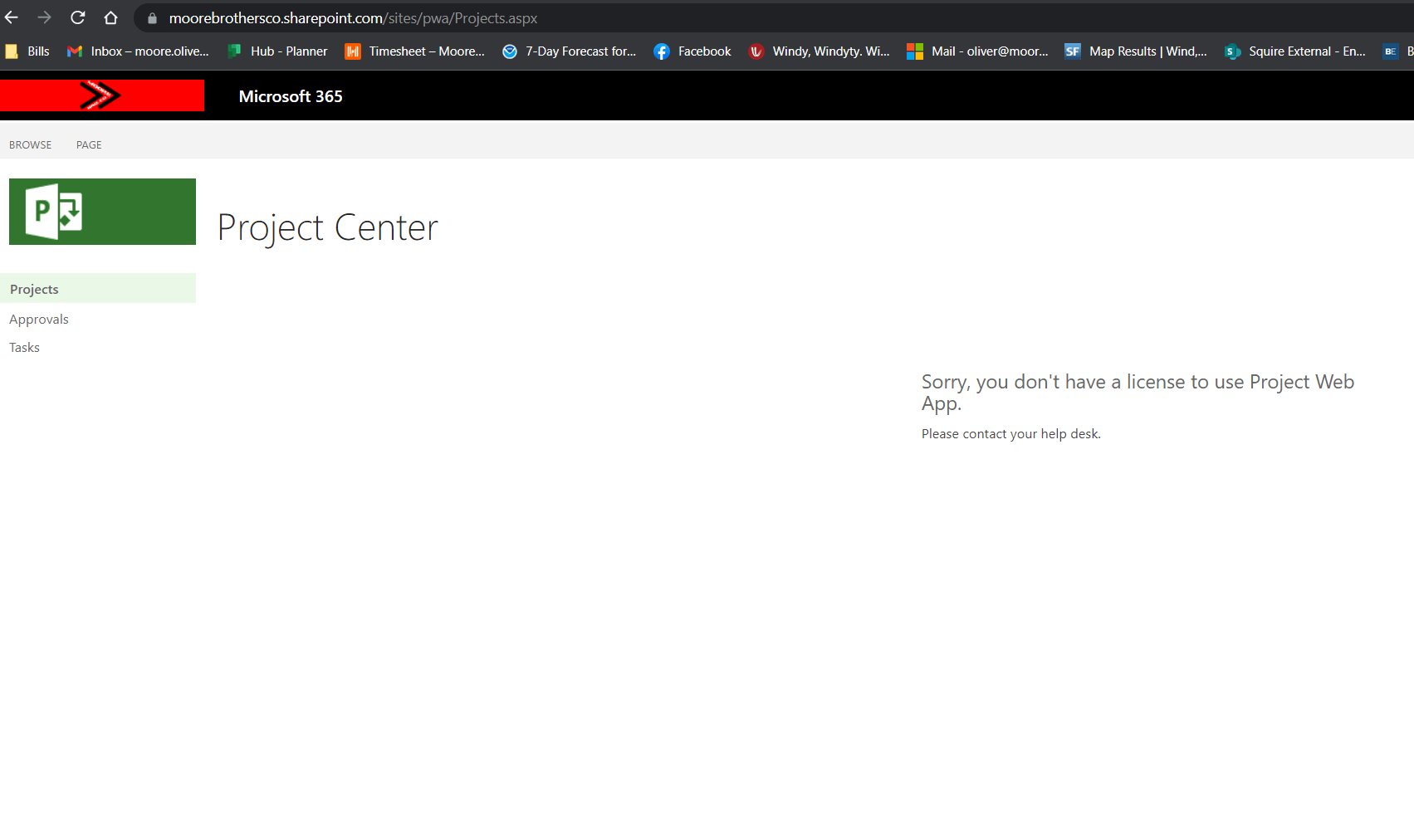Click the green Project Web App logo
Viewport: 1414px width, 840px height.
[x=102, y=212]
